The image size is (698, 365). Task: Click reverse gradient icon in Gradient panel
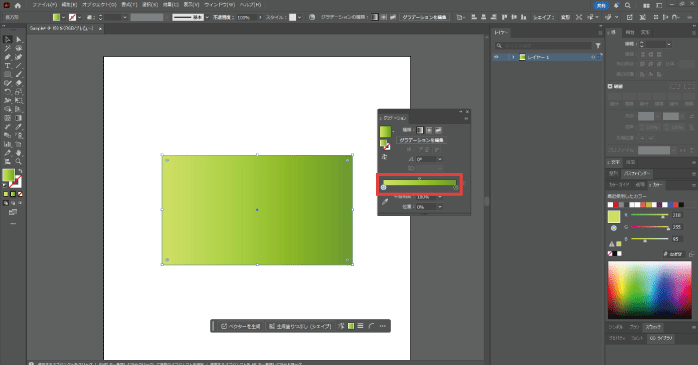pos(385,157)
